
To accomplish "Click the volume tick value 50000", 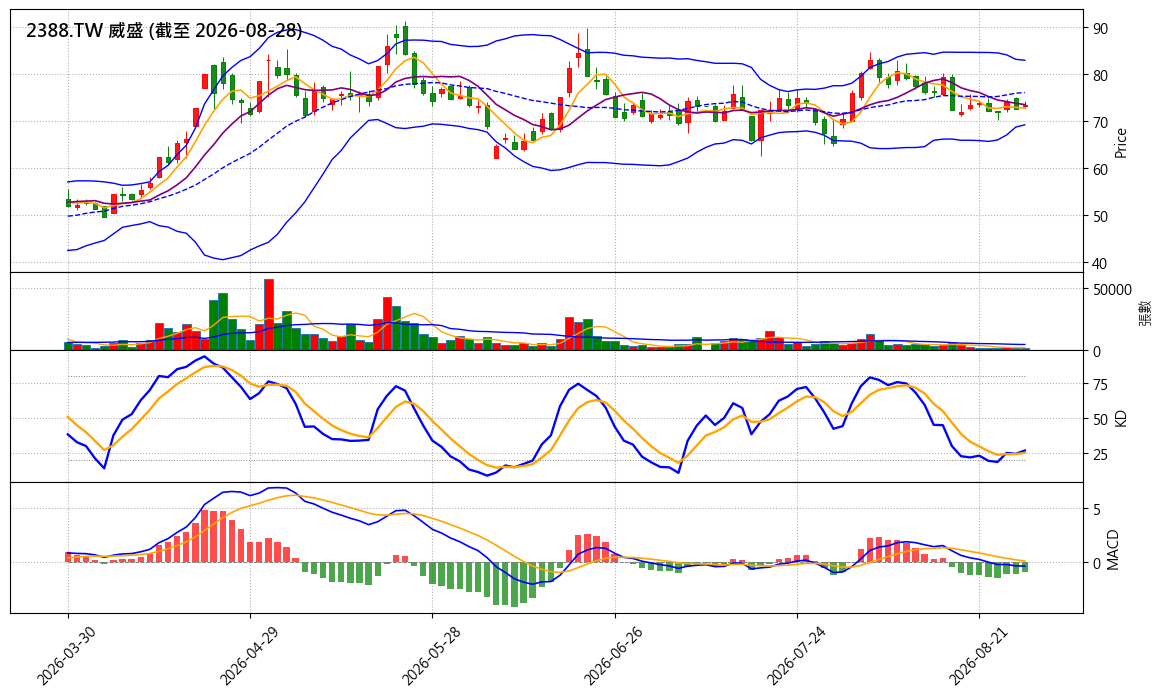I will 1112,289.
